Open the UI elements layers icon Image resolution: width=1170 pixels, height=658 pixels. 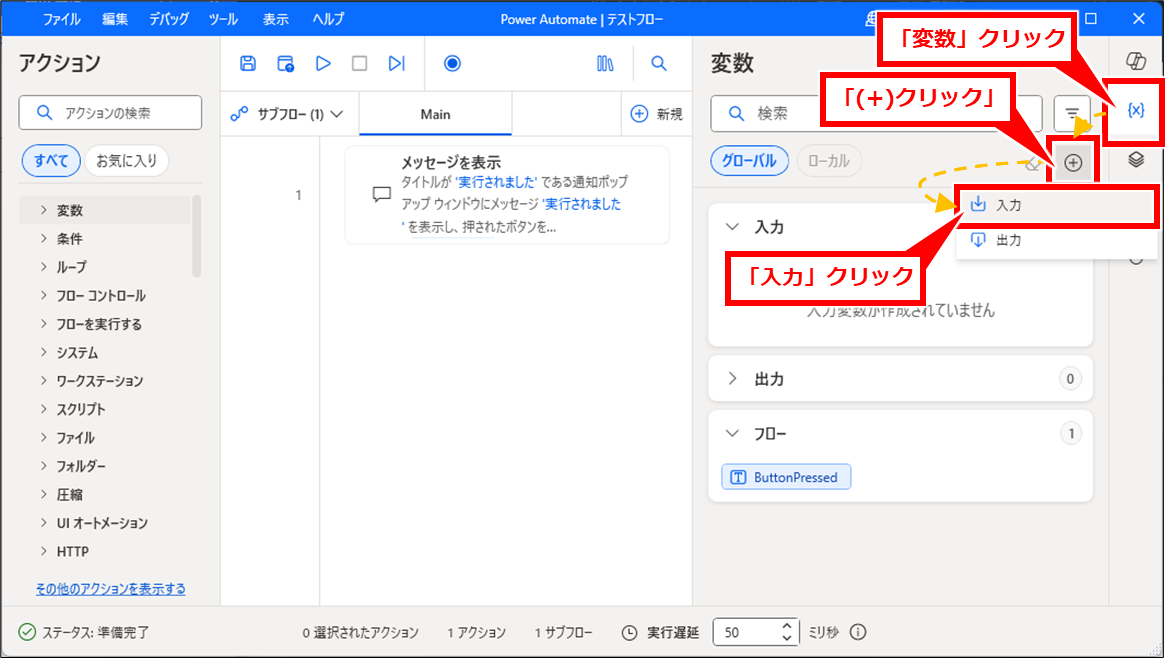point(1135,160)
